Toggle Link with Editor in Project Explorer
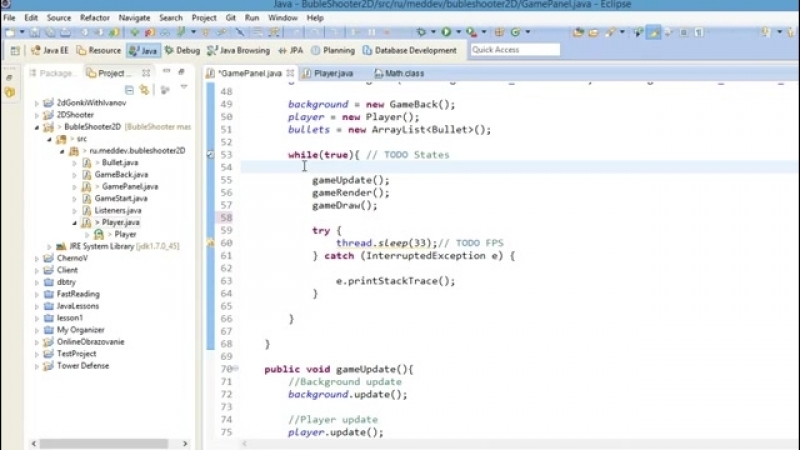This screenshot has width=800, height=450. pyautogui.click(x=144, y=90)
